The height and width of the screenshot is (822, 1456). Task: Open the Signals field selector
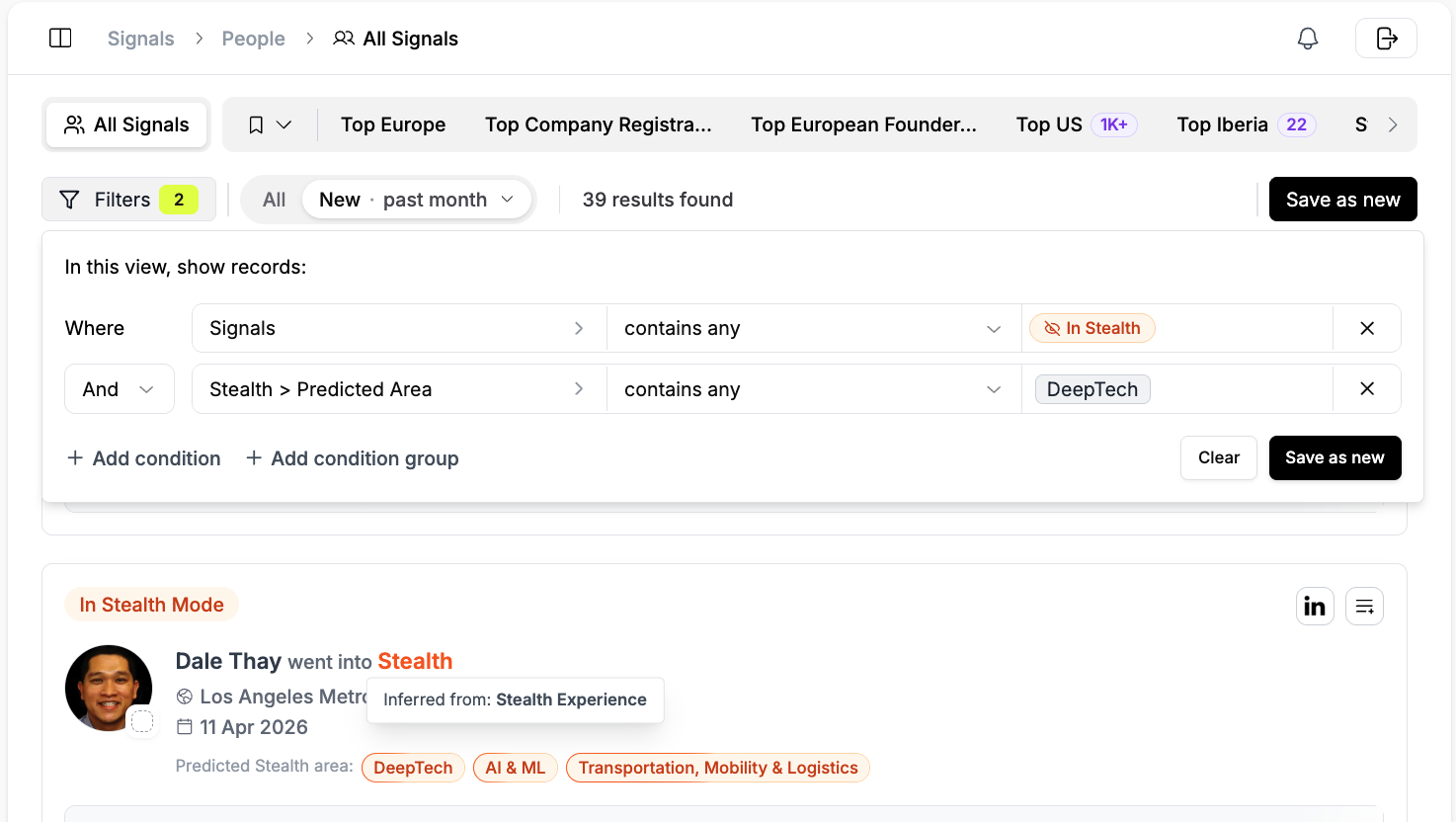click(x=399, y=328)
